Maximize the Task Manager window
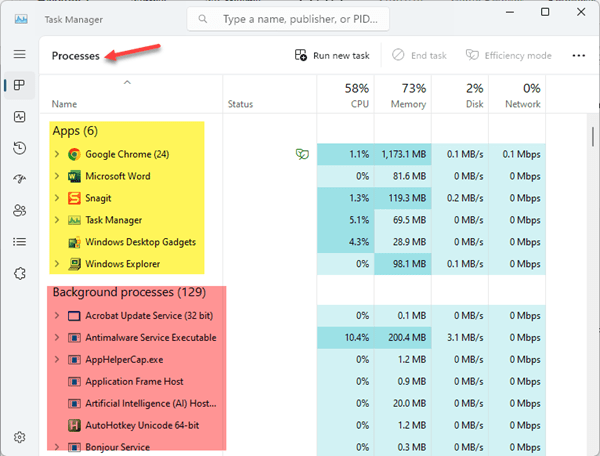This screenshot has width=600, height=456. tap(545, 12)
